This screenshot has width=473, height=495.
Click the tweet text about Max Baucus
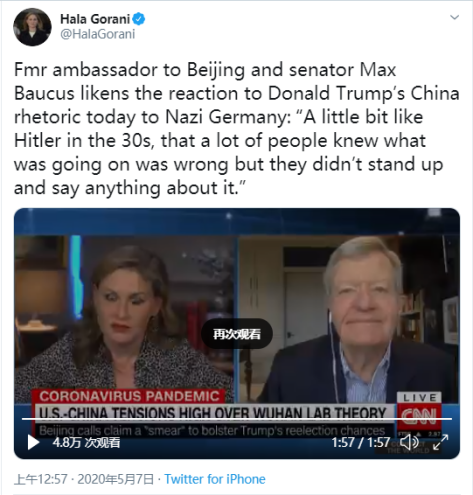(236, 129)
